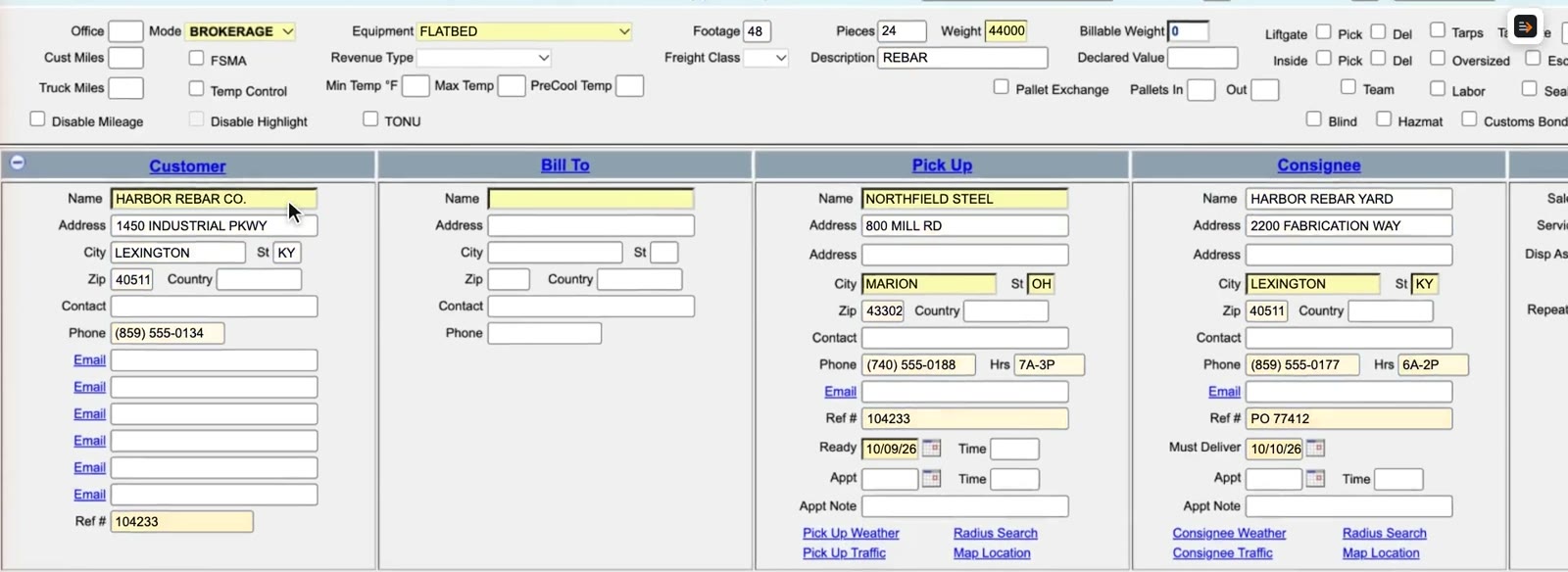Screen dimensions: 1568x572
Task: Toggle the Blind checkbox
Action: click(1313, 119)
